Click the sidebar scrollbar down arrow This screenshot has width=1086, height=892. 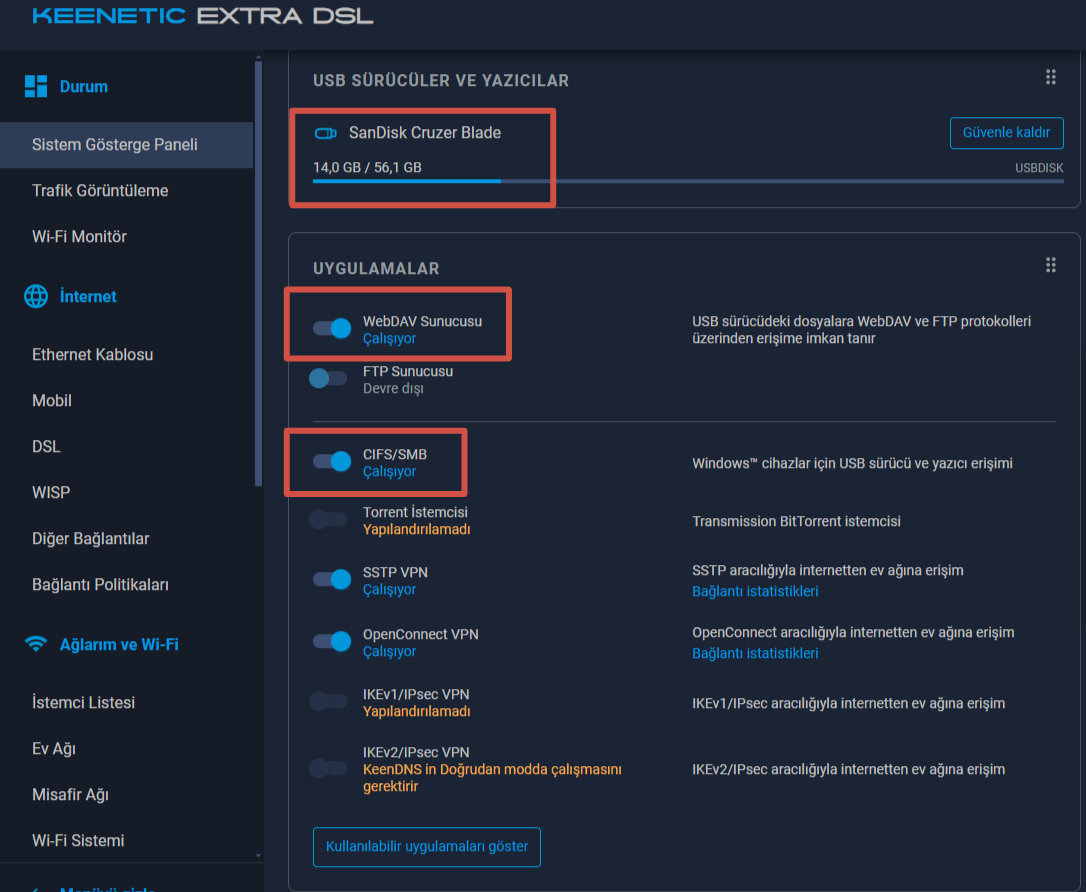tap(258, 856)
